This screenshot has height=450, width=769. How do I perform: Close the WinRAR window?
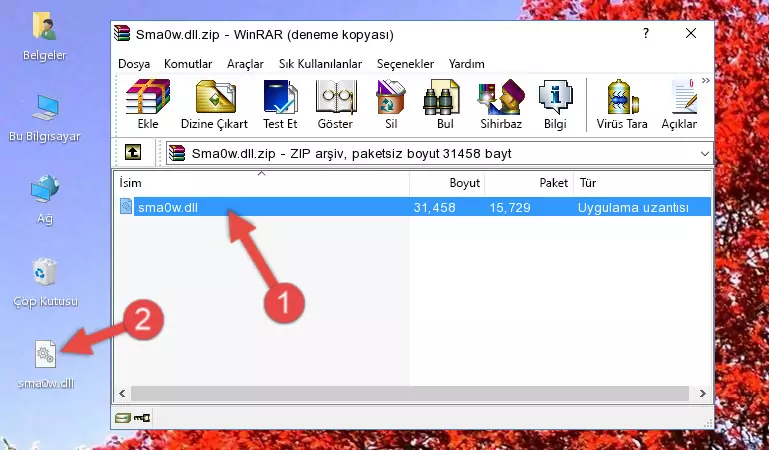pyautogui.click(x=691, y=33)
